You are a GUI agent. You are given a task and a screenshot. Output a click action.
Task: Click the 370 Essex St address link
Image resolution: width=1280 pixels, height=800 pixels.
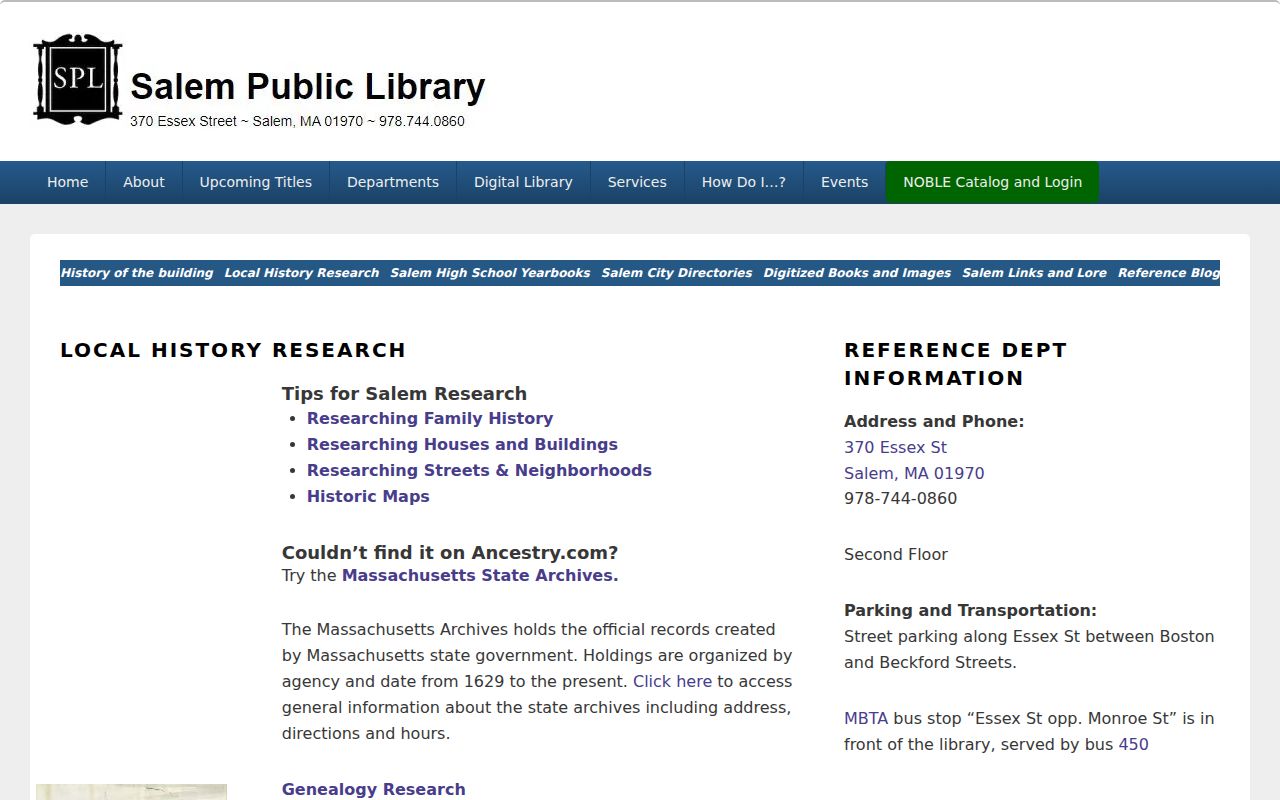coord(895,447)
